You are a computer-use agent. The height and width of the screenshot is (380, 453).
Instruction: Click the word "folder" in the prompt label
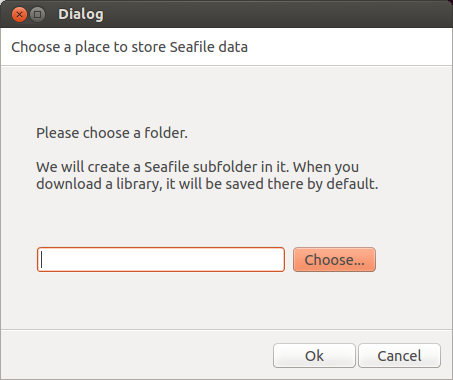tap(163, 133)
